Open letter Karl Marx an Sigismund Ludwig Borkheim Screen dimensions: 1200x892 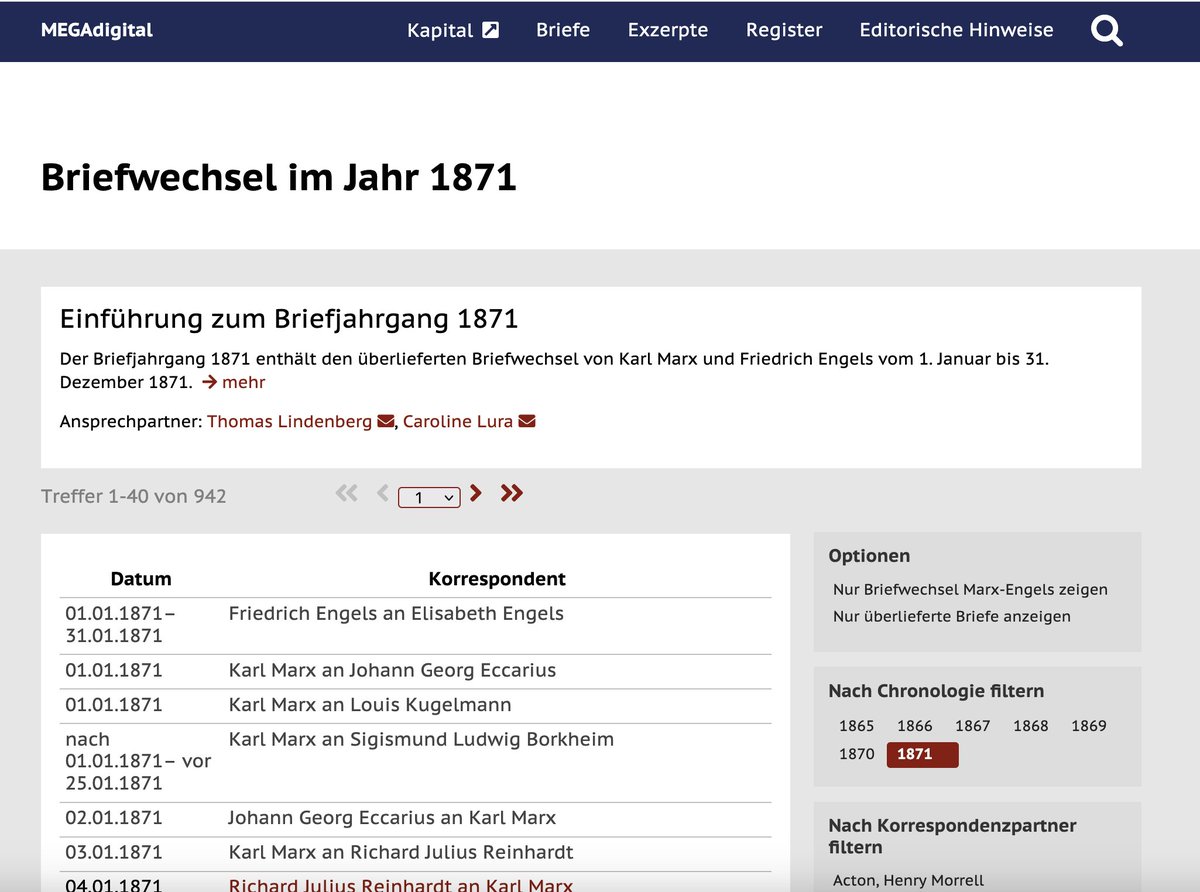[x=421, y=739]
